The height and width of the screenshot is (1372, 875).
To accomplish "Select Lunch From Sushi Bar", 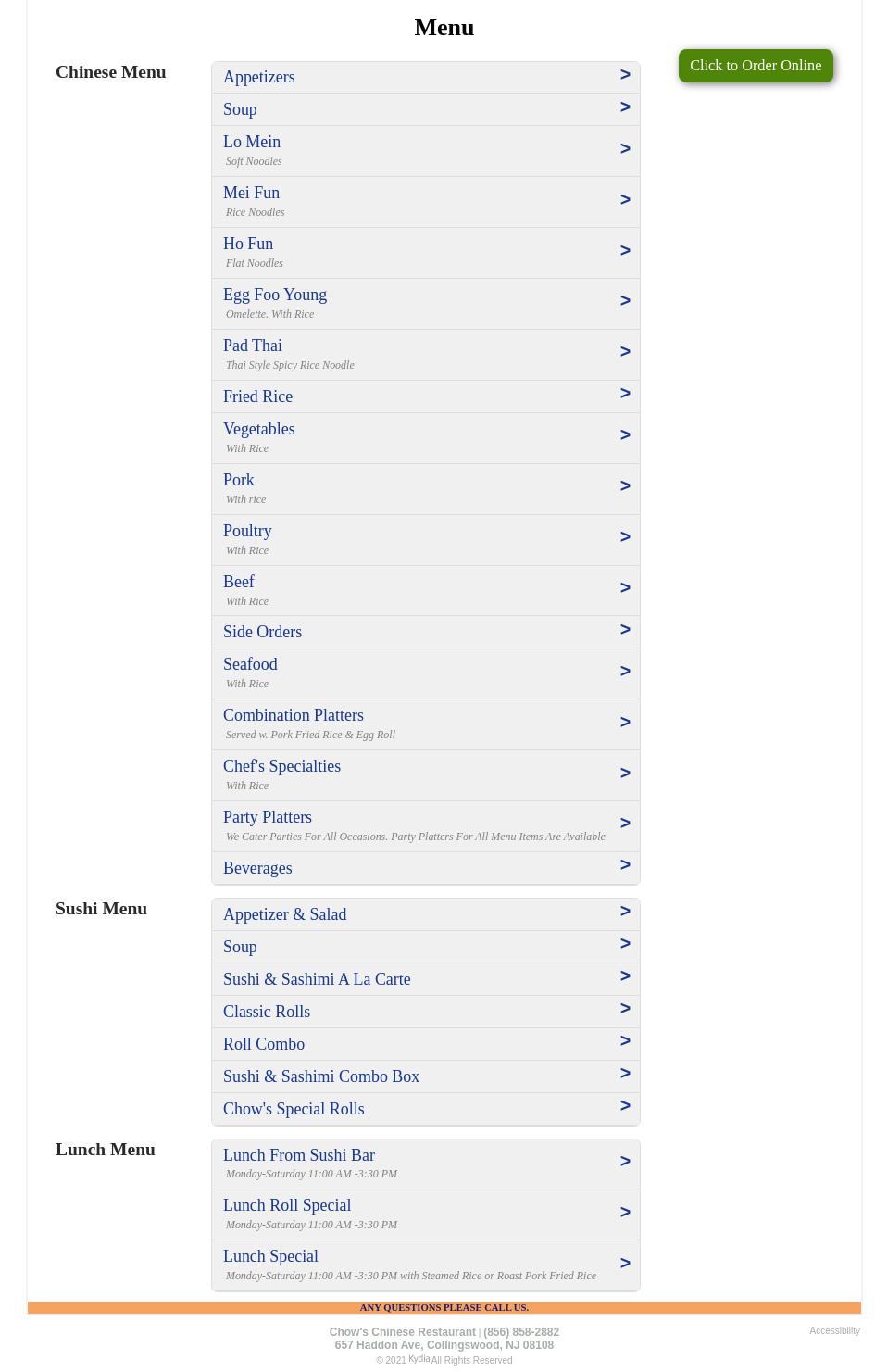I will coord(298,1155).
